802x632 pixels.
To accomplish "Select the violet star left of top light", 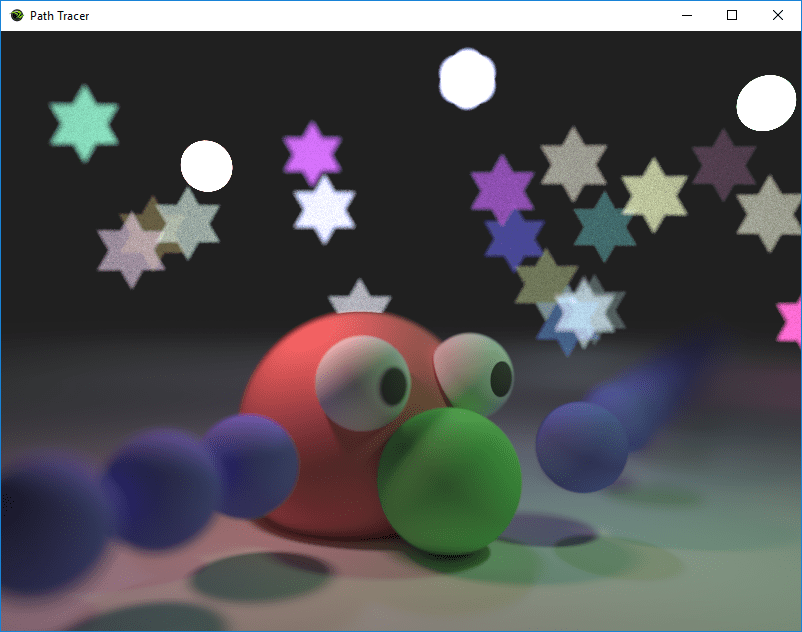I will pyautogui.click(x=312, y=153).
